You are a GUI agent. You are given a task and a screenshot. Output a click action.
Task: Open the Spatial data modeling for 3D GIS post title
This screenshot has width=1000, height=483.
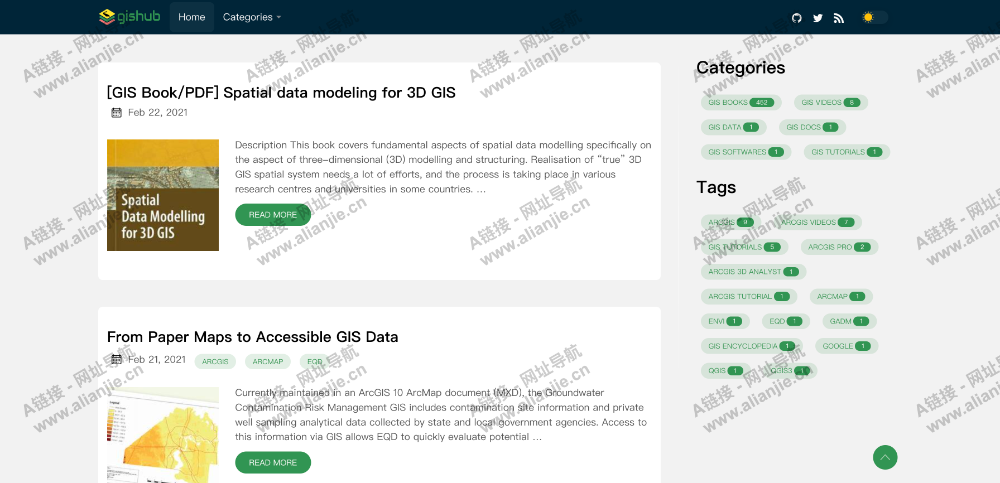(x=281, y=93)
